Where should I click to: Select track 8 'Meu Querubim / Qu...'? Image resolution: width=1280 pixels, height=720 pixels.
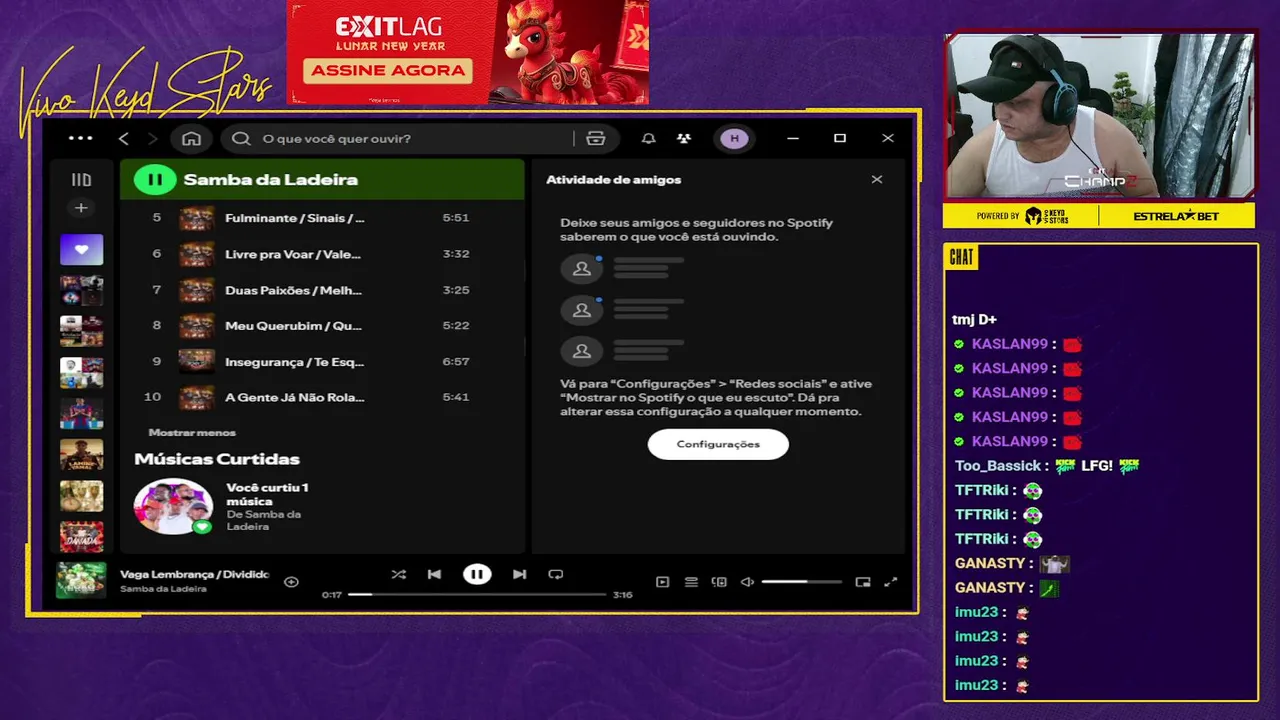[322, 325]
